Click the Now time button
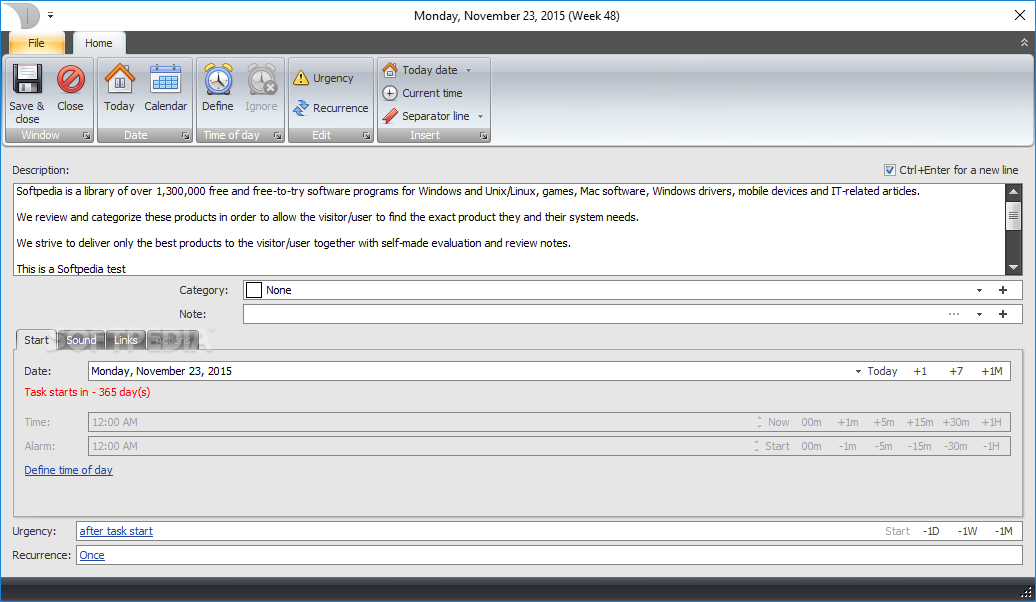1036x602 pixels. pos(778,422)
